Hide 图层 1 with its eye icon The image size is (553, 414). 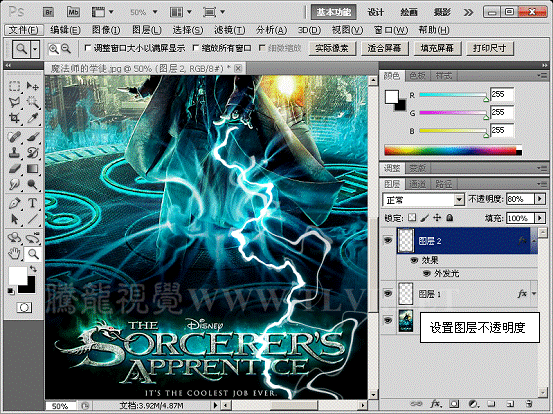click(x=388, y=293)
